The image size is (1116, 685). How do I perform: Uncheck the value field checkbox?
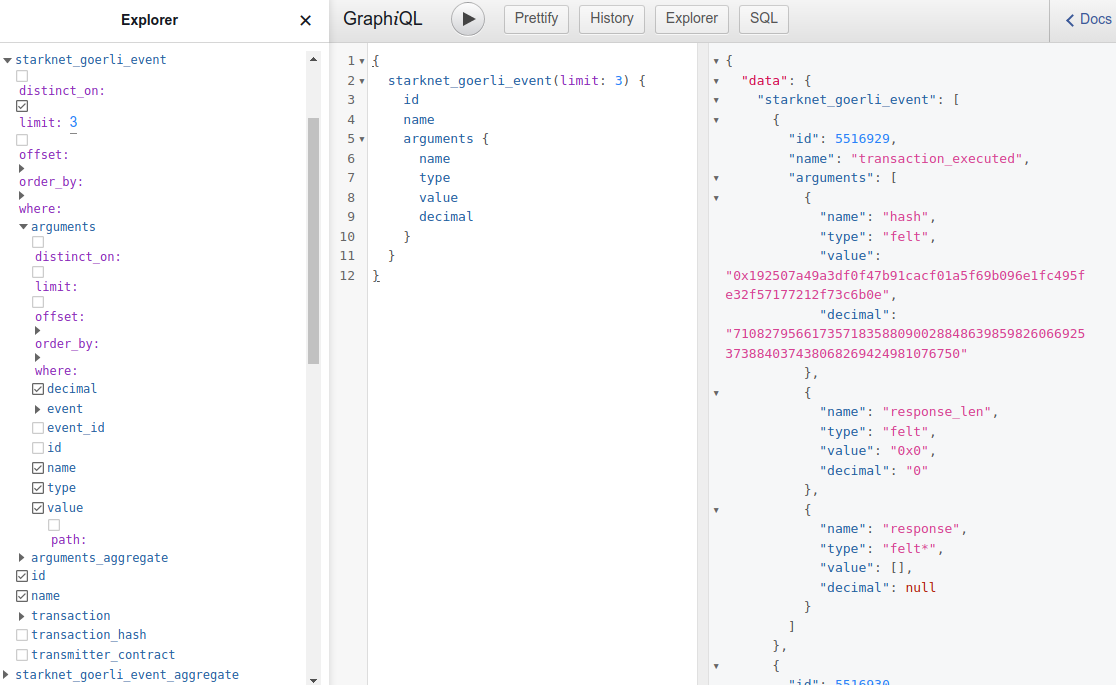(x=38, y=508)
